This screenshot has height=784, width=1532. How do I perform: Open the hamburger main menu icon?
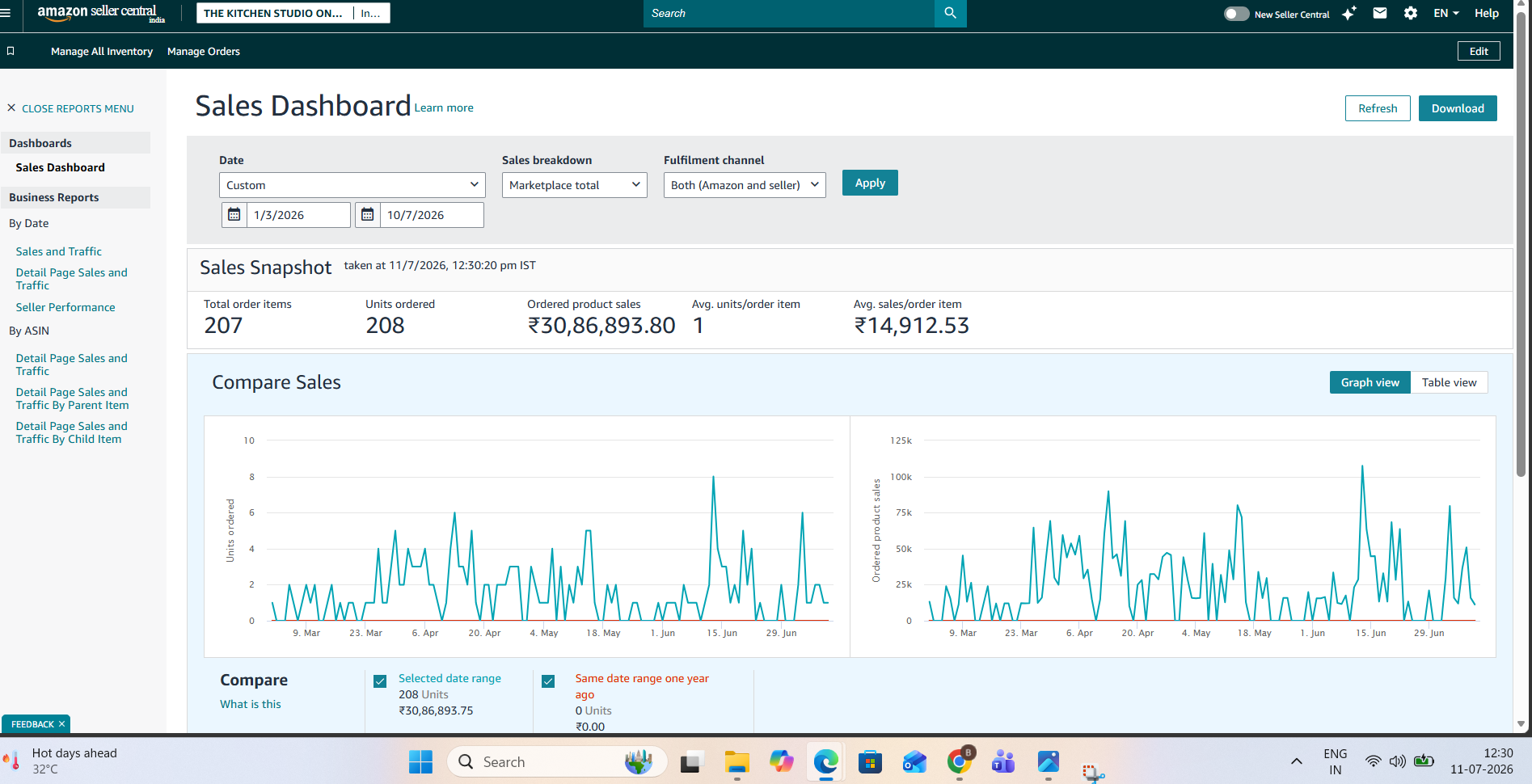[6, 13]
